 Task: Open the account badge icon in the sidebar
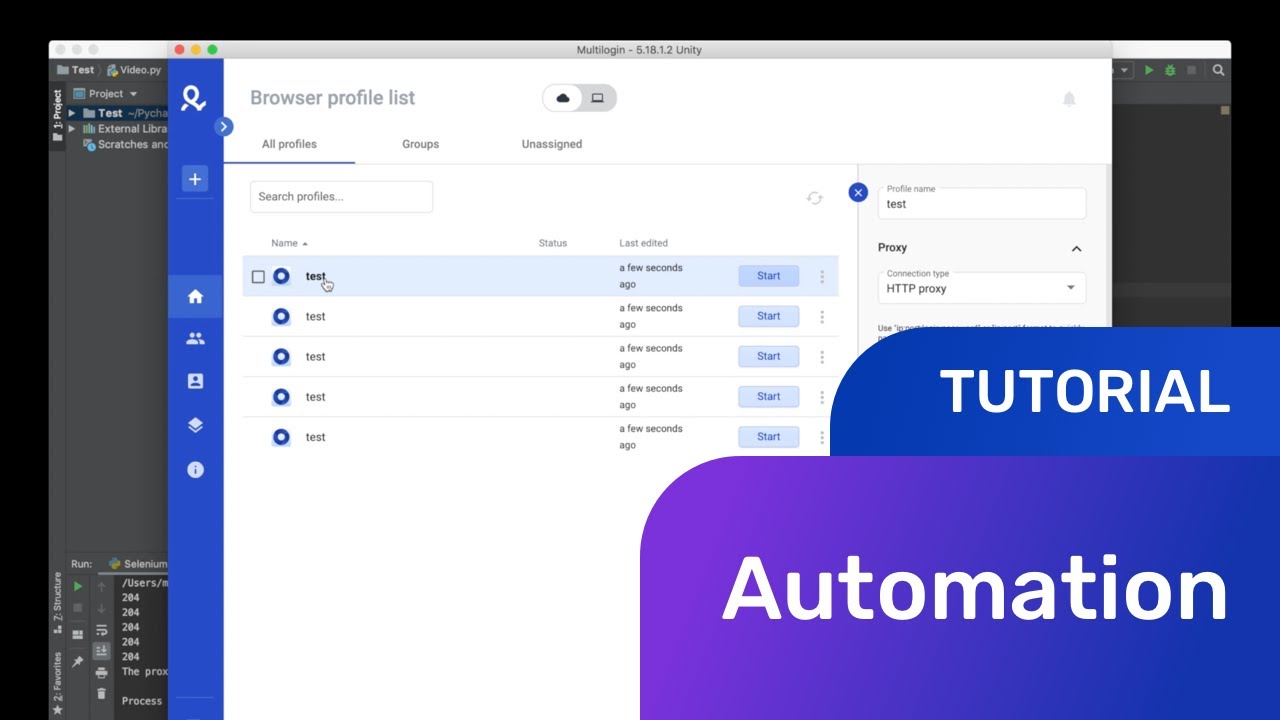coord(195,381)
